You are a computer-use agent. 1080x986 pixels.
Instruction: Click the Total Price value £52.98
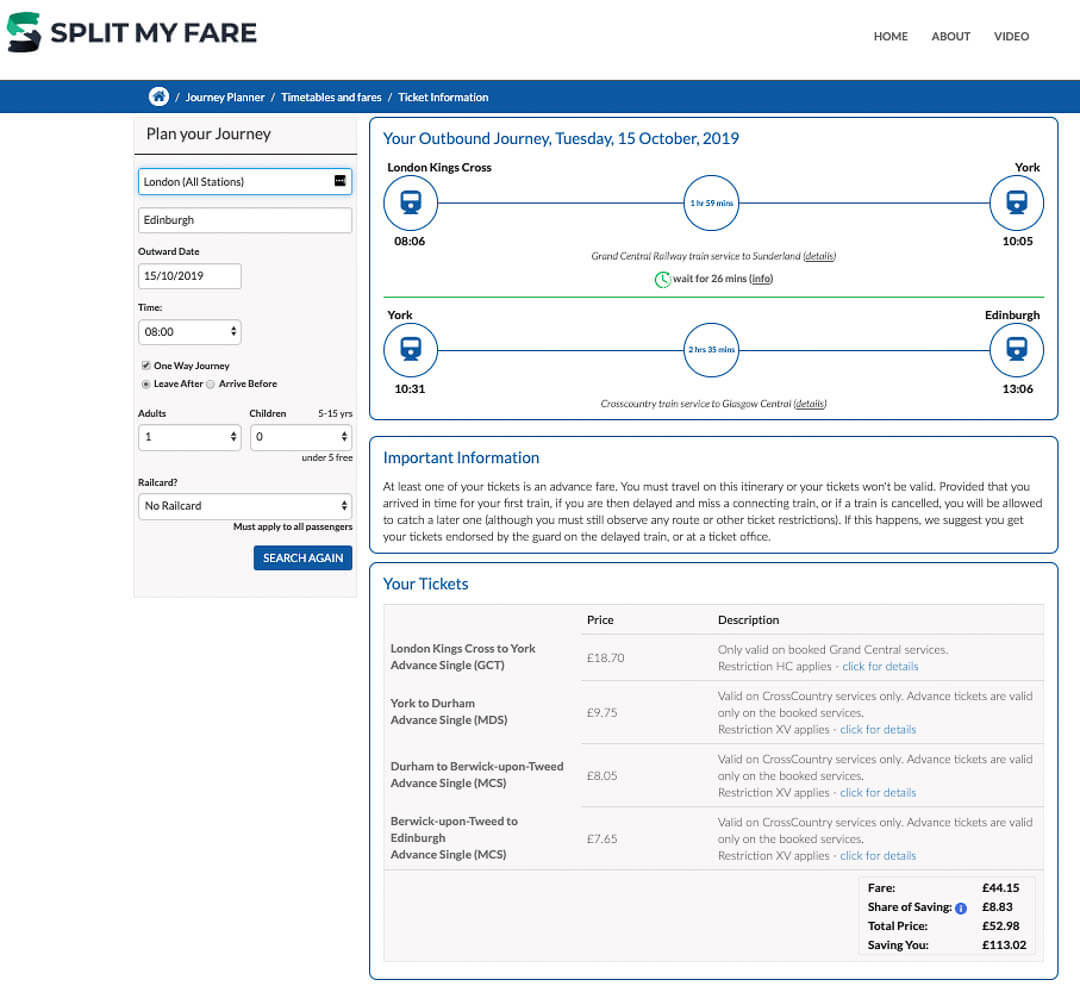click(1000, 926)
